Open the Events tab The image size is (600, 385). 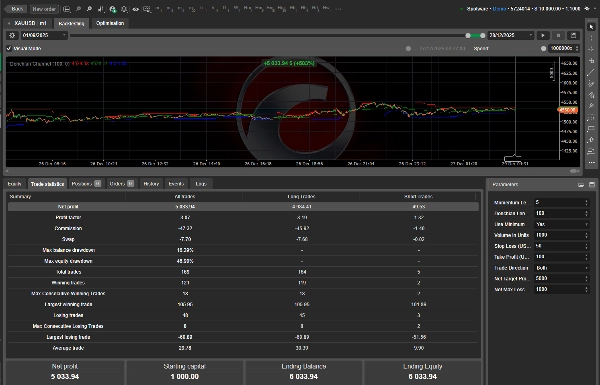pyautogui.click(x=176, y=184)
